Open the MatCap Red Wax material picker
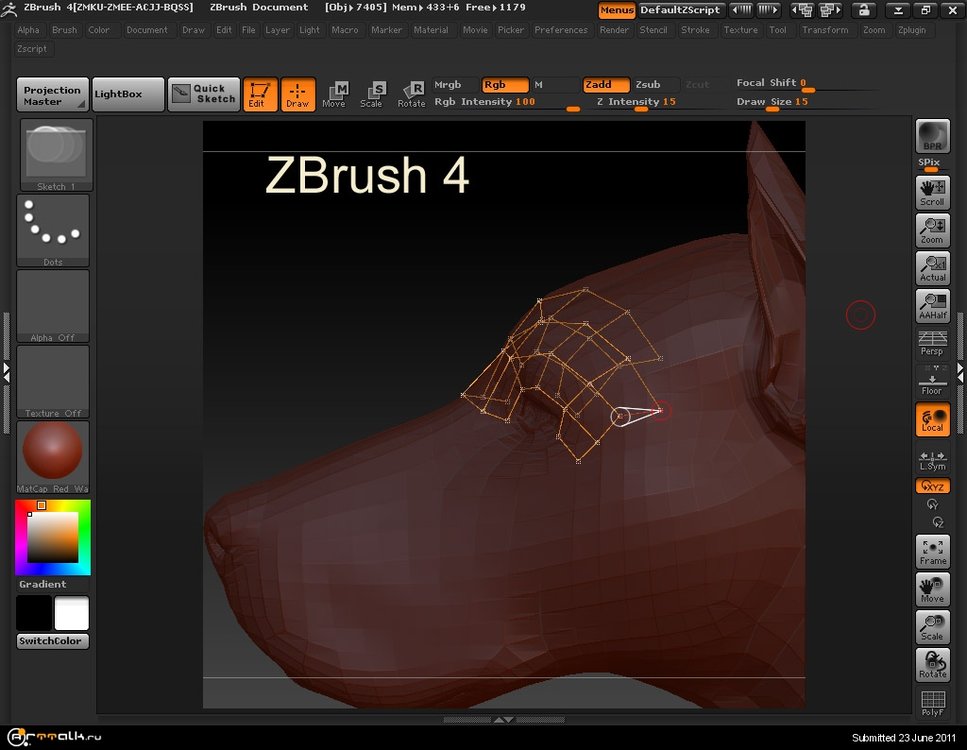This screenshot has width=967, height=750. point(52,456)
